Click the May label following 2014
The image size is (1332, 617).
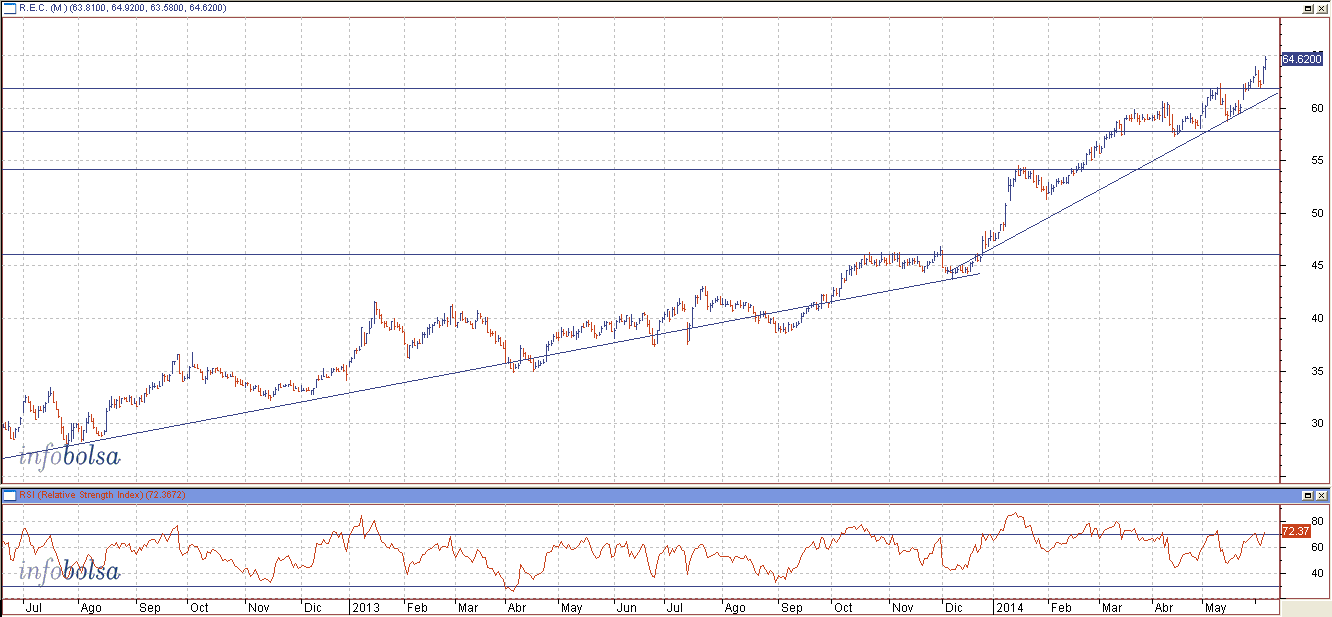pyautogui.click(x=1216, y=607)
